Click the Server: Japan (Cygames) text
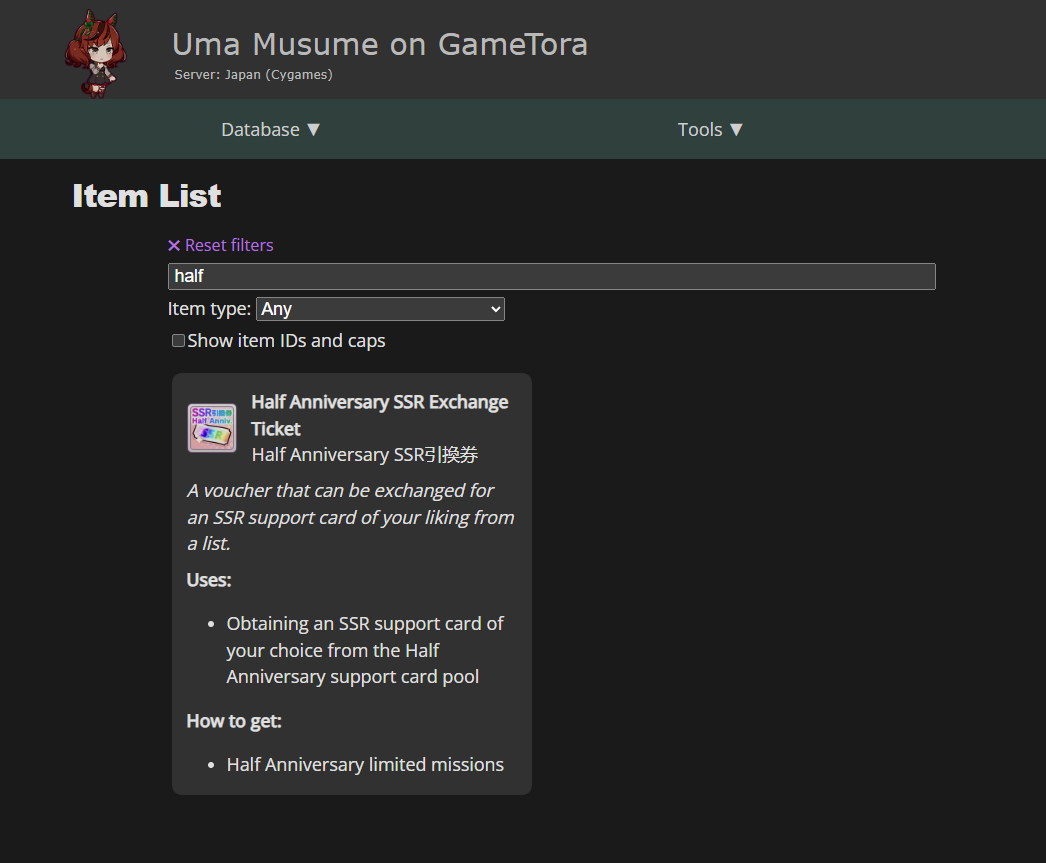Image resolution: width=1046 pixels, height=863 pixels. pos(253,75)
